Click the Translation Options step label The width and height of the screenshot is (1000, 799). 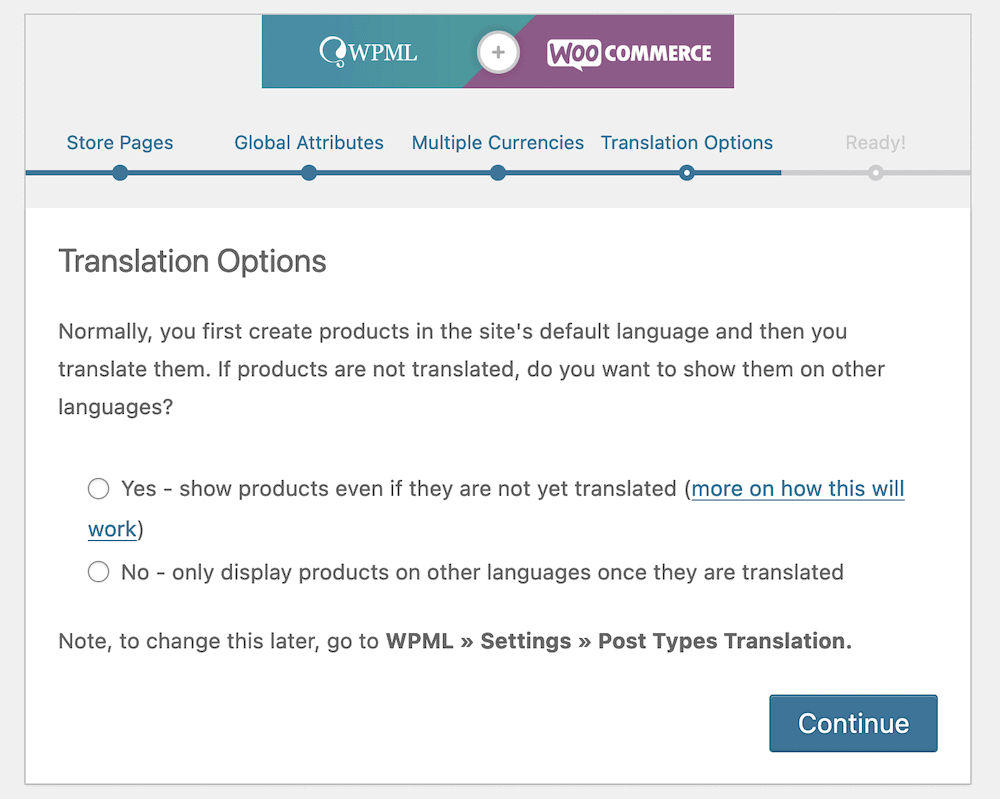pos(686,143)
